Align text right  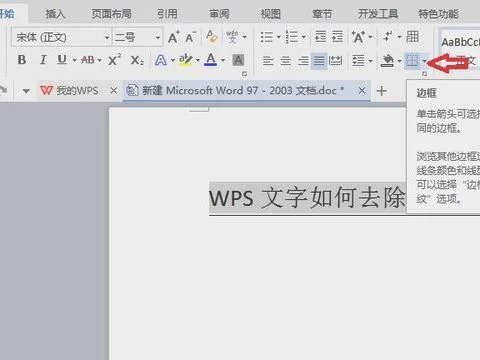click(x=303, y=61)
